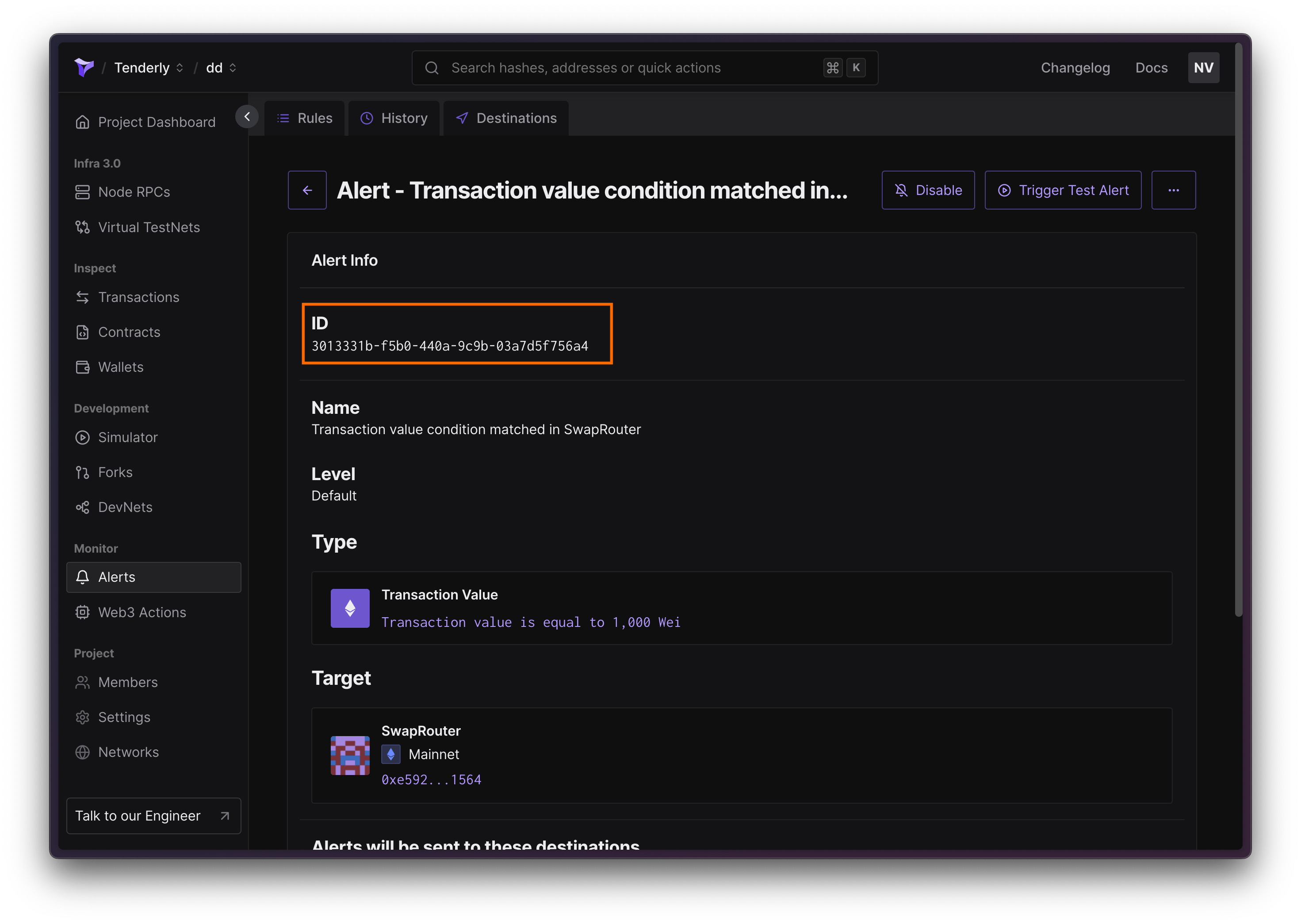The width and height of the screenshot is (1301, 924).
Task: Open Virtual TestNets page
Action: point(149,227)
